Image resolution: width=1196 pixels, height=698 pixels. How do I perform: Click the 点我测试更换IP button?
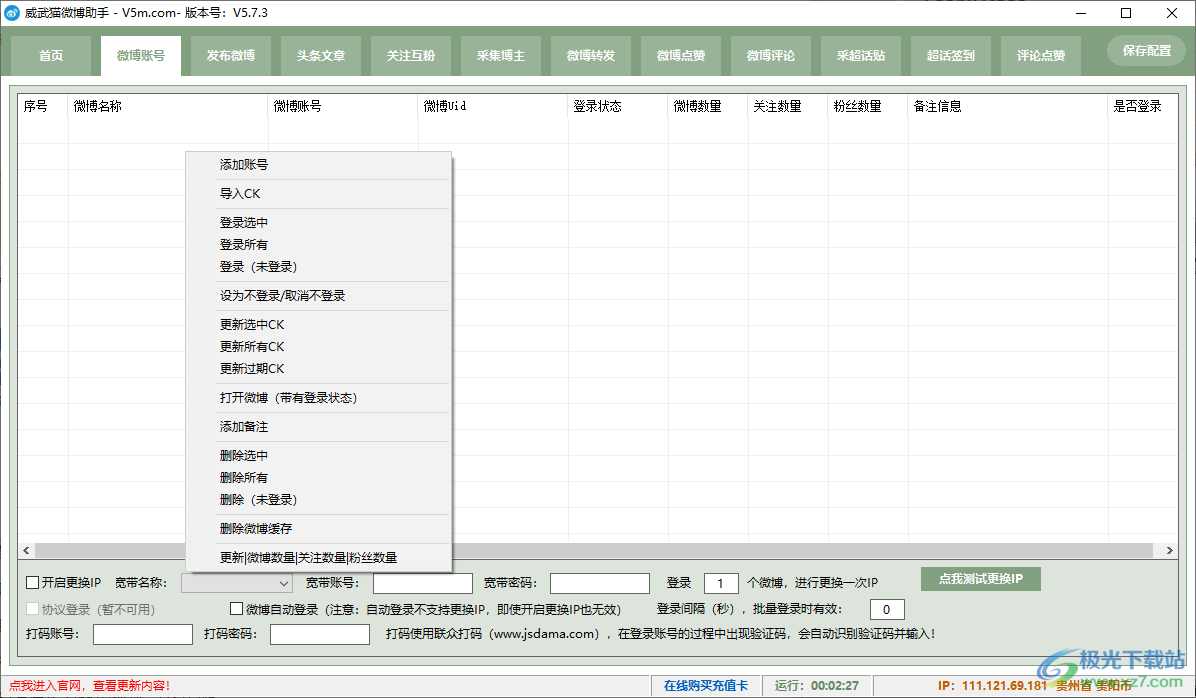980,579
